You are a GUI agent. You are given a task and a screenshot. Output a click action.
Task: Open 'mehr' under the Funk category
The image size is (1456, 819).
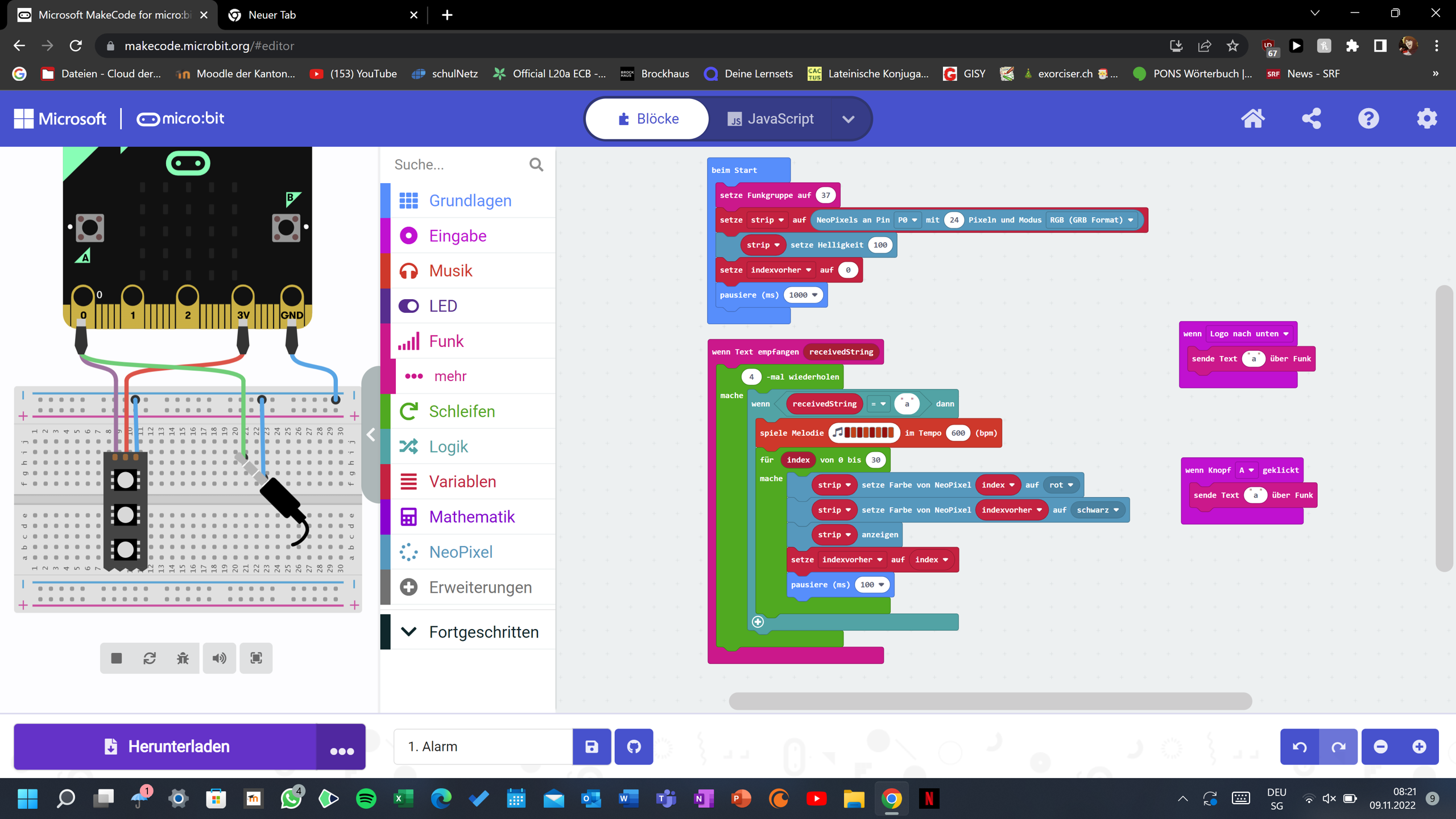[x=449, y=375]
